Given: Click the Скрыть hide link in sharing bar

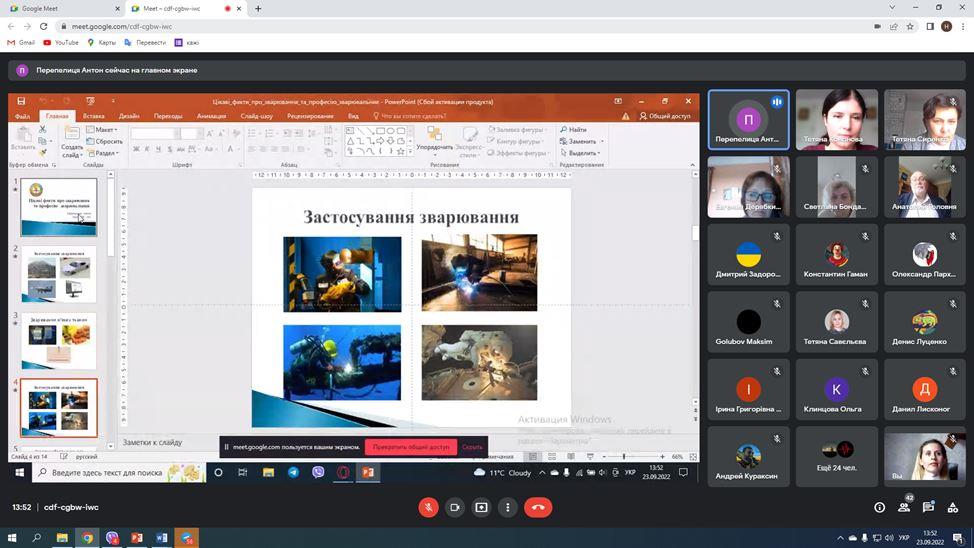Looking at the screenshot, I should point(472,447).
